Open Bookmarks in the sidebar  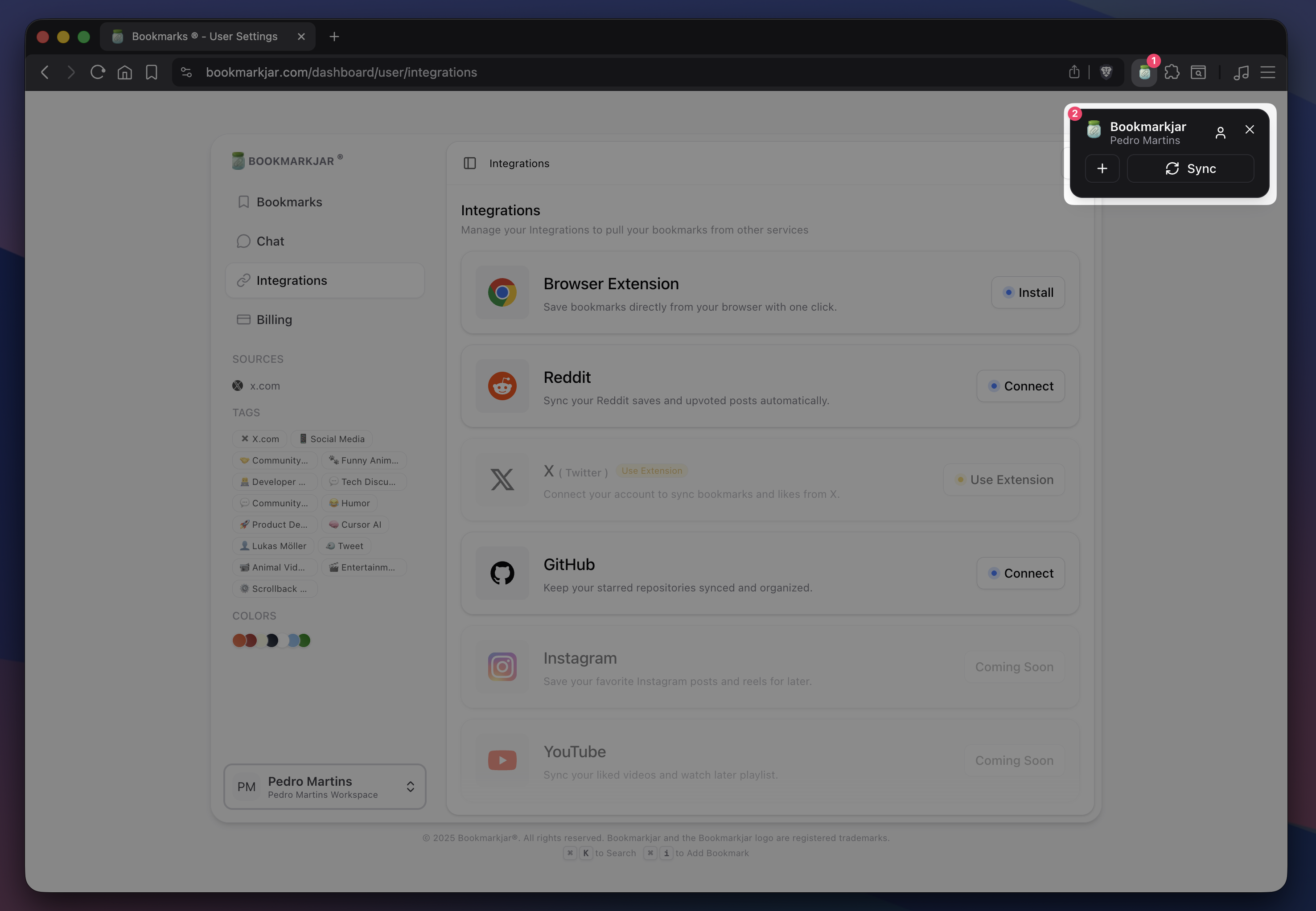click(289, 202)
